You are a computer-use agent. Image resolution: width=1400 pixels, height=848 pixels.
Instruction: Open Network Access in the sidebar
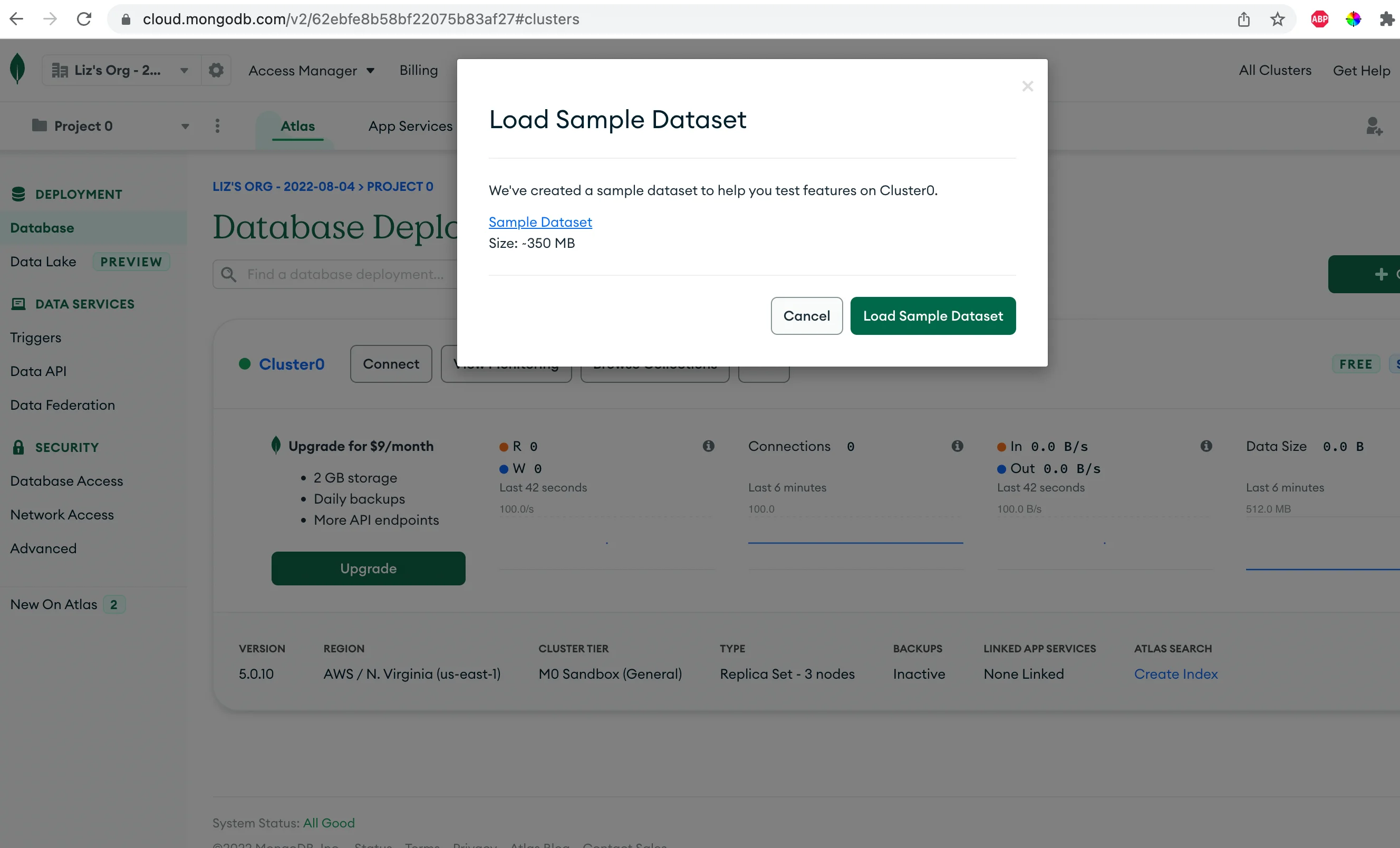[x=62, y=514]
